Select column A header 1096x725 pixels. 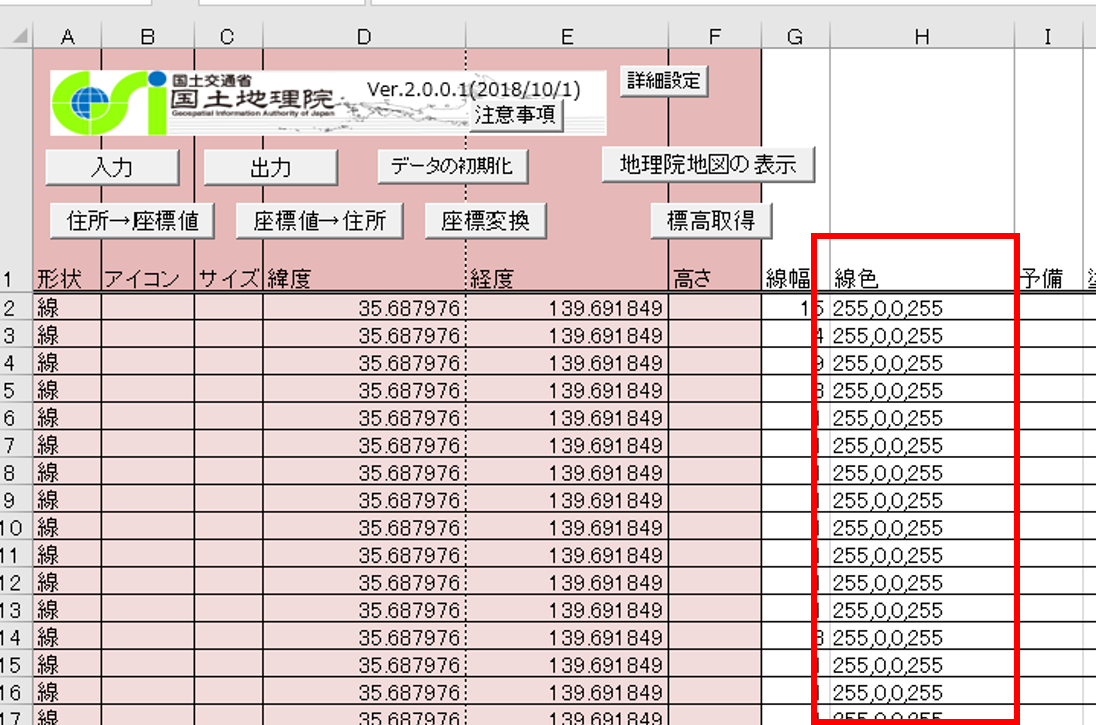tap(67, 36)
